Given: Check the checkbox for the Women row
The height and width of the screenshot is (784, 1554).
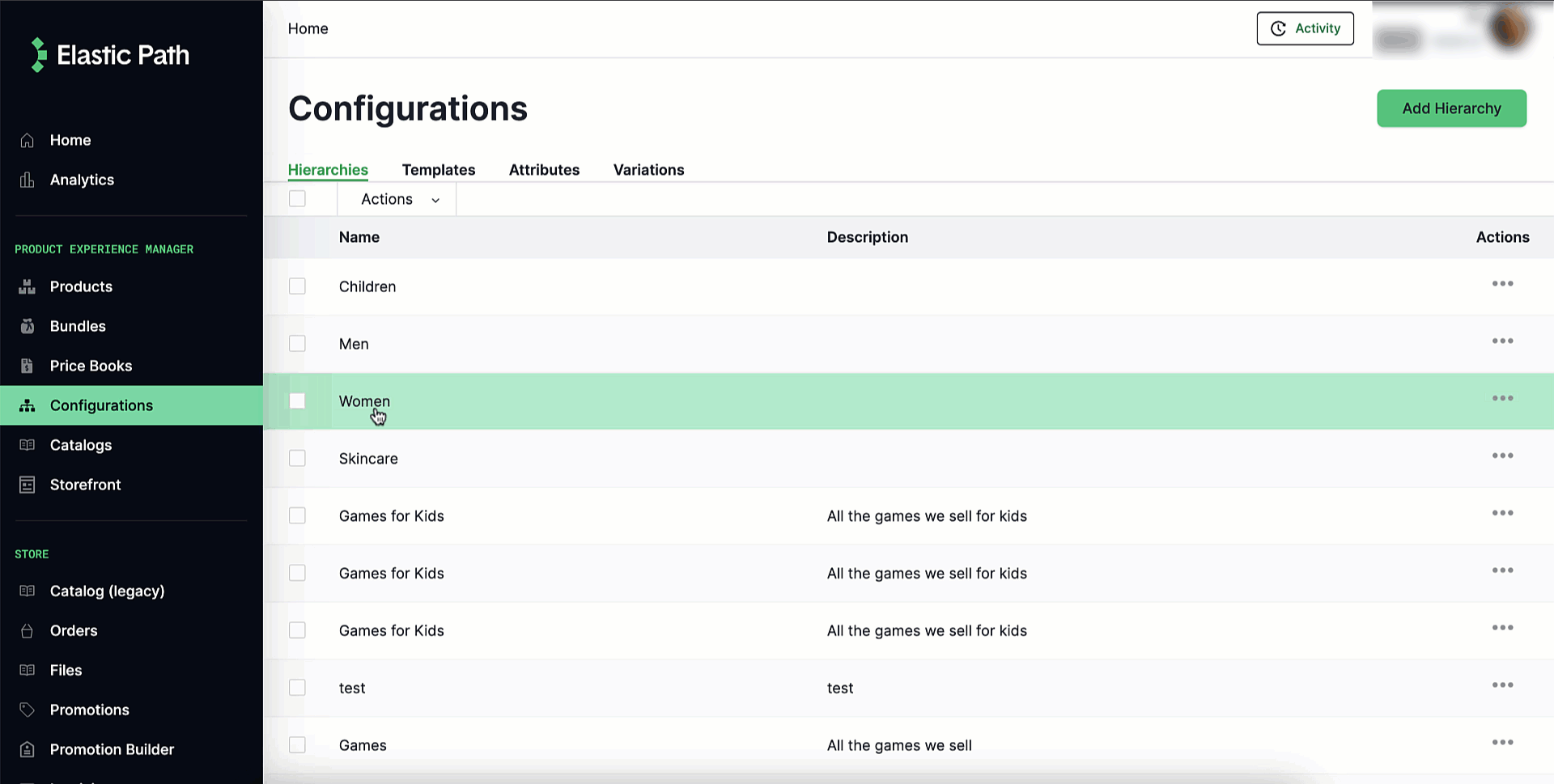Looking at the screenshot, I should [x=297, y=400].
